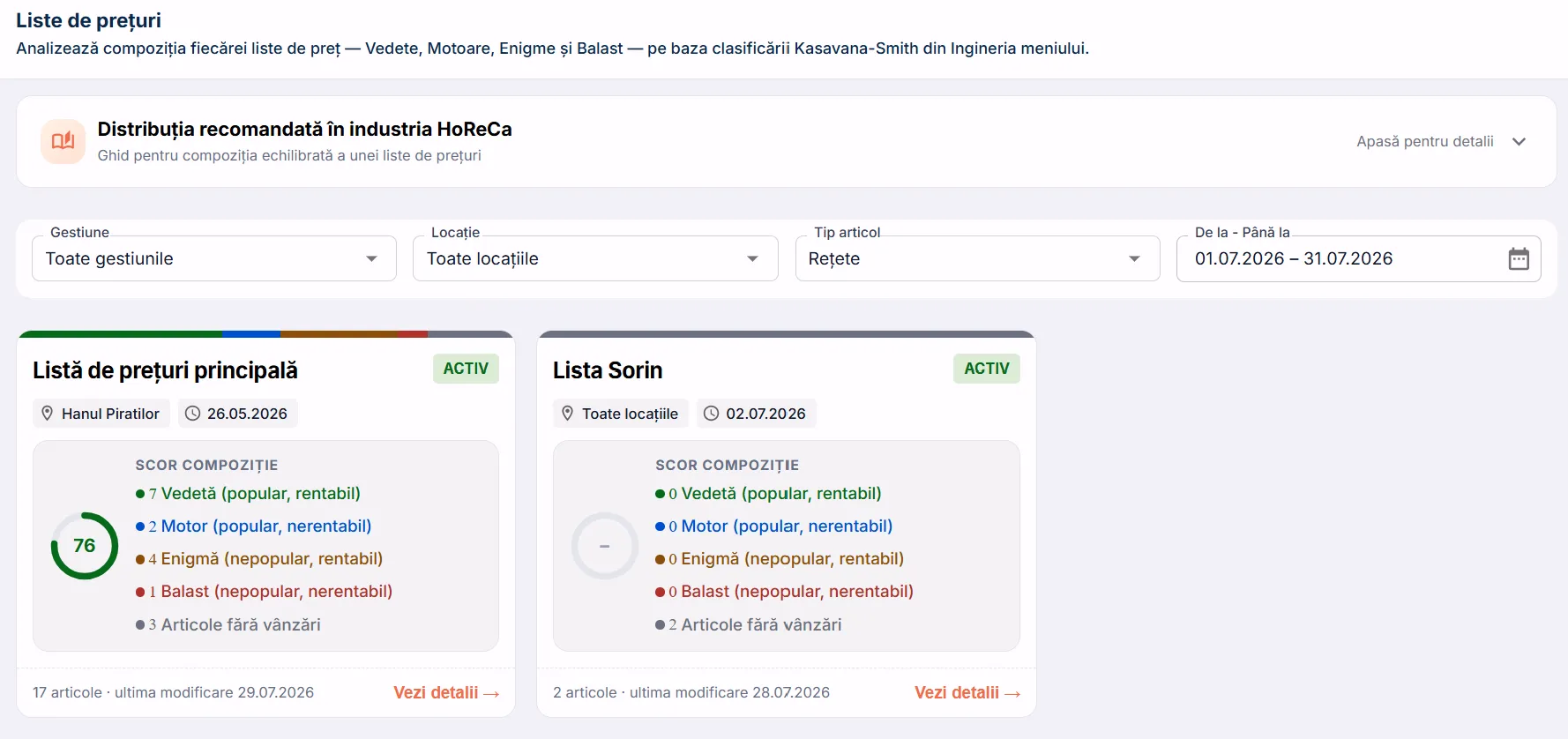Click the calendar icon in date range

tap(1519, 258)
